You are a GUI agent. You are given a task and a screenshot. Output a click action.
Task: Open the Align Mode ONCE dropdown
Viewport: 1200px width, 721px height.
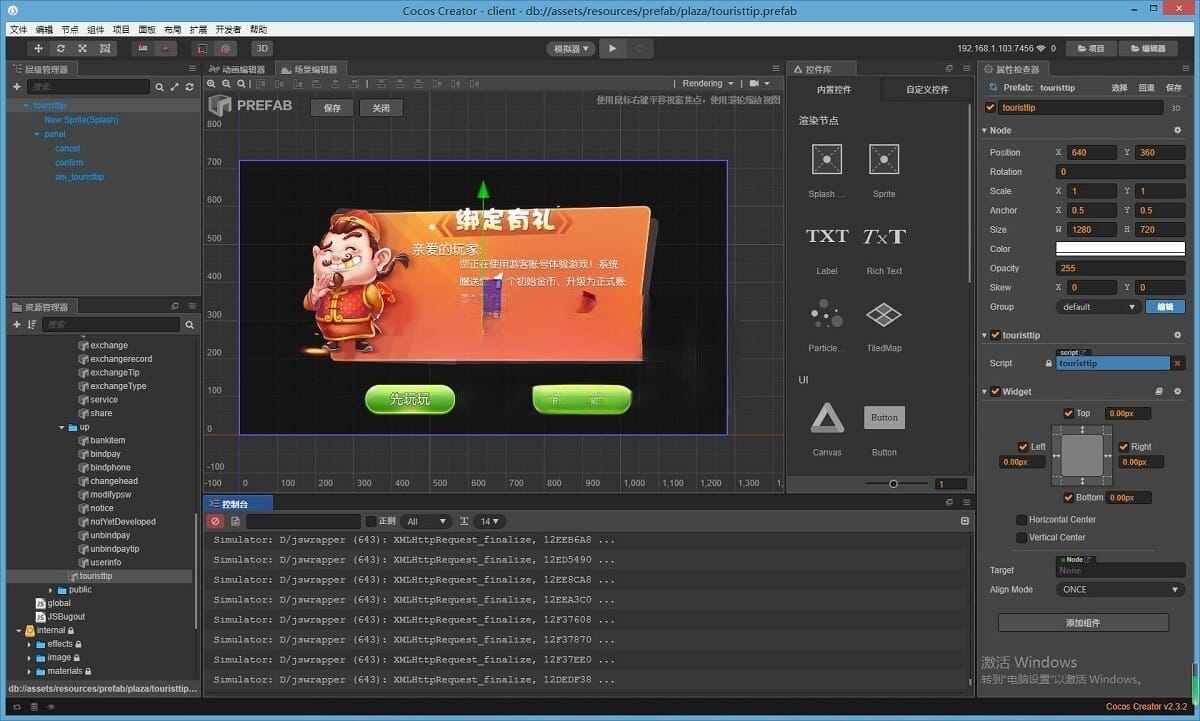coord(1120,590)
